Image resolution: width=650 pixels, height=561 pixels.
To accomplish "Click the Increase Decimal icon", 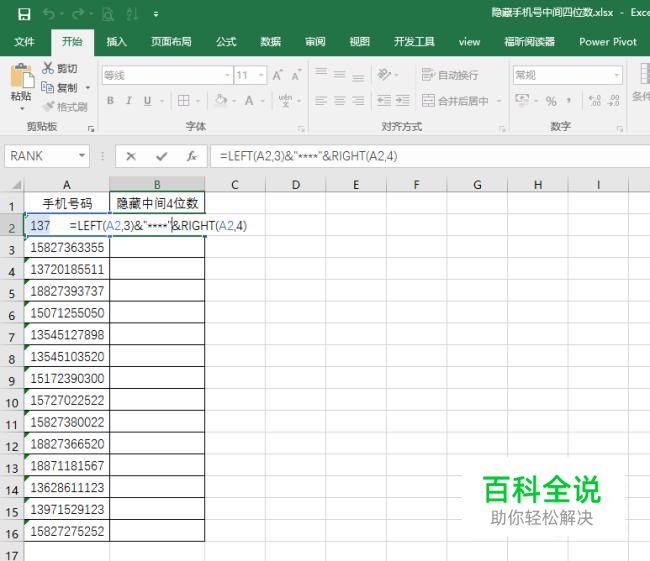I will point(594,101).
